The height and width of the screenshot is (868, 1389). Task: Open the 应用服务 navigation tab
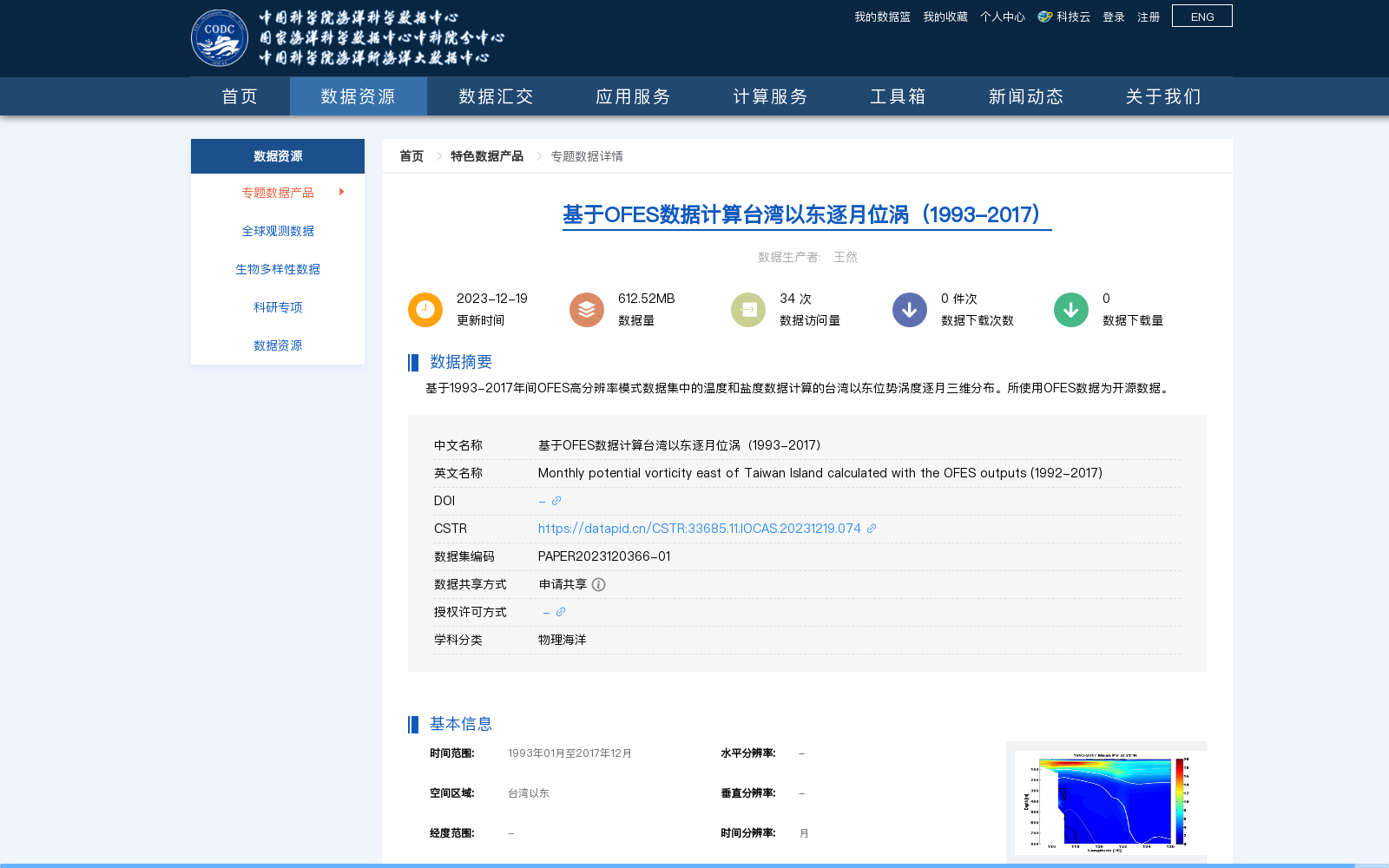(633, 96)
